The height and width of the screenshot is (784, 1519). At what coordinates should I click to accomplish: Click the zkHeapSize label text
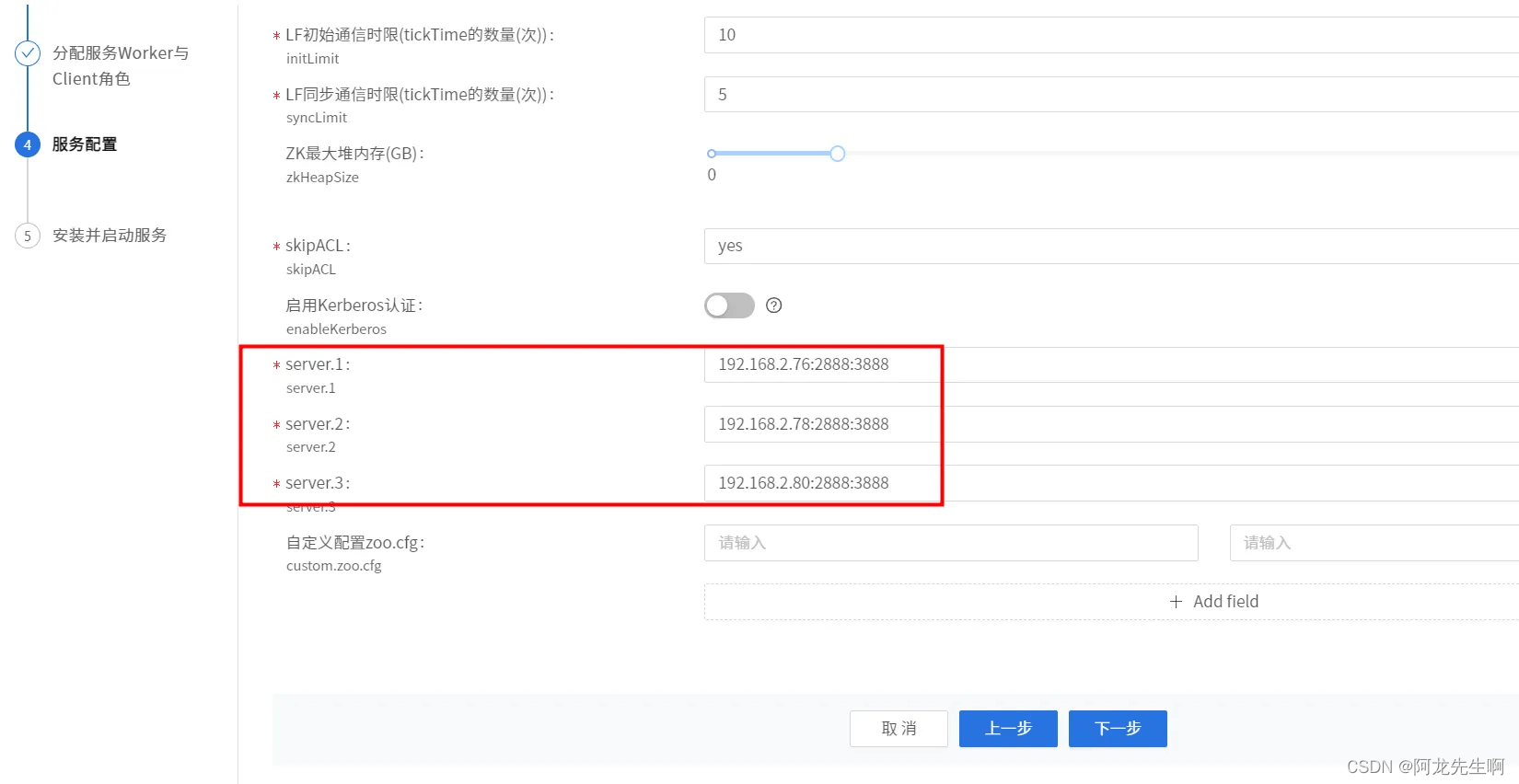(x=322, y=178)
